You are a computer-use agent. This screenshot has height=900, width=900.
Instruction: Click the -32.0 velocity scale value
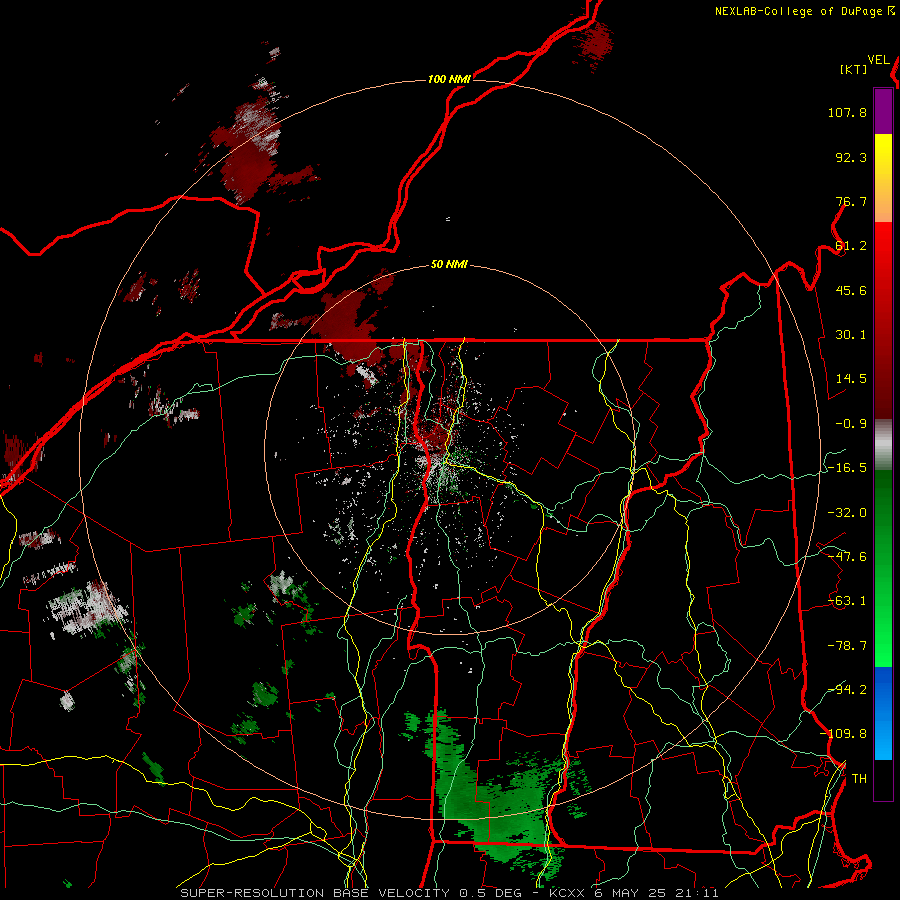pos(847,513)
